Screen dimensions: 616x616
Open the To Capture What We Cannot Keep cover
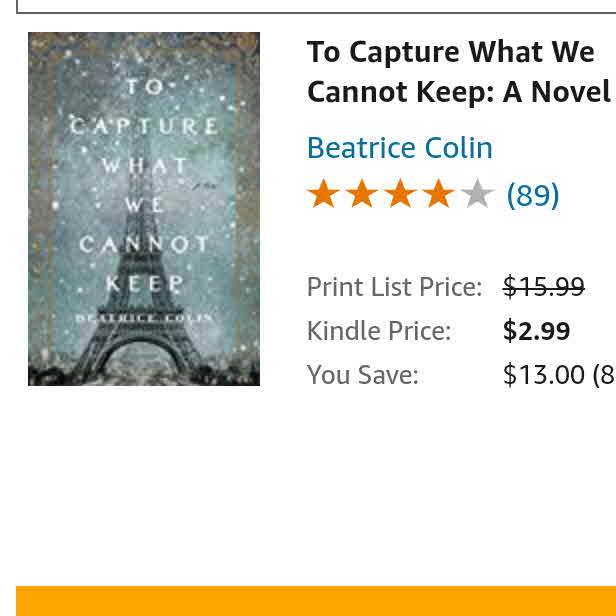[144, 209]
